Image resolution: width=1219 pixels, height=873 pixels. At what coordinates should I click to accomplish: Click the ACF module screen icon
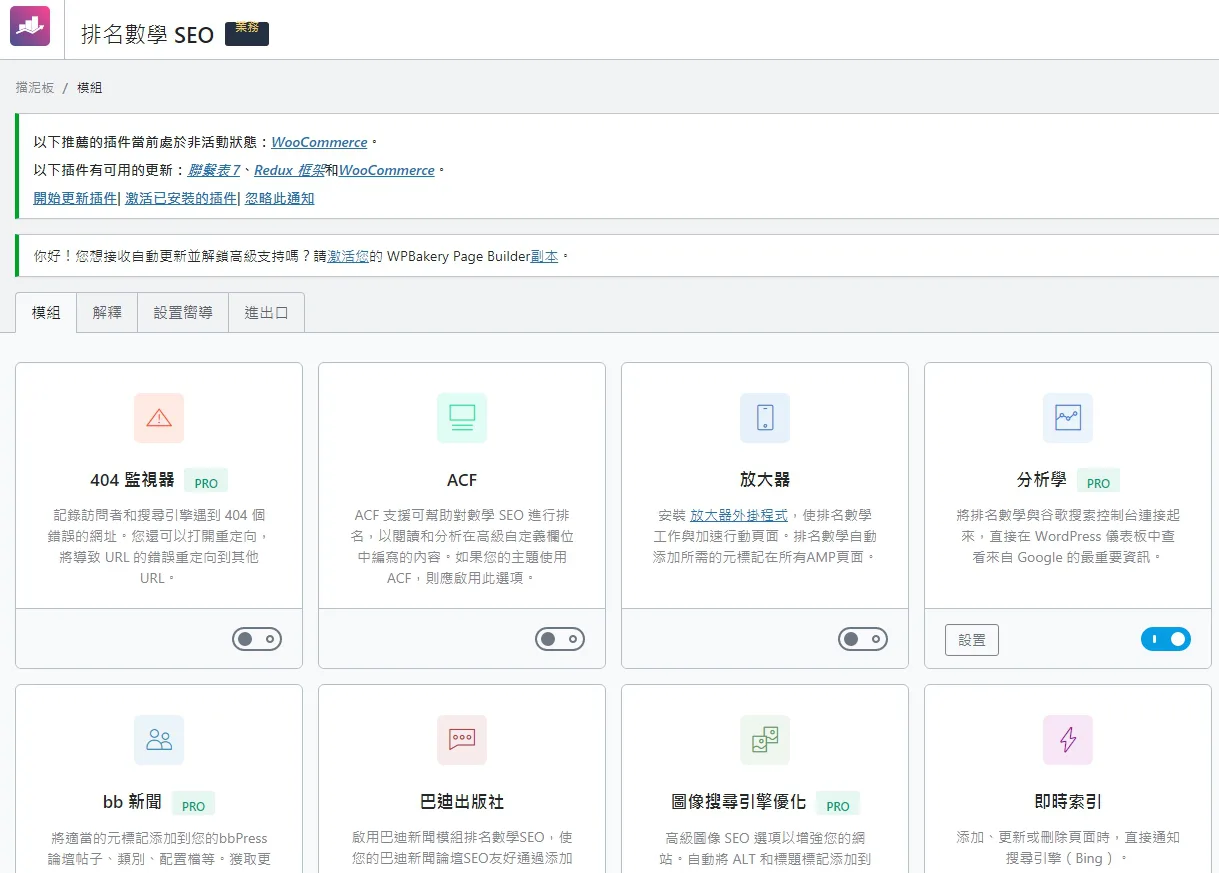click(x=462, y=418)
